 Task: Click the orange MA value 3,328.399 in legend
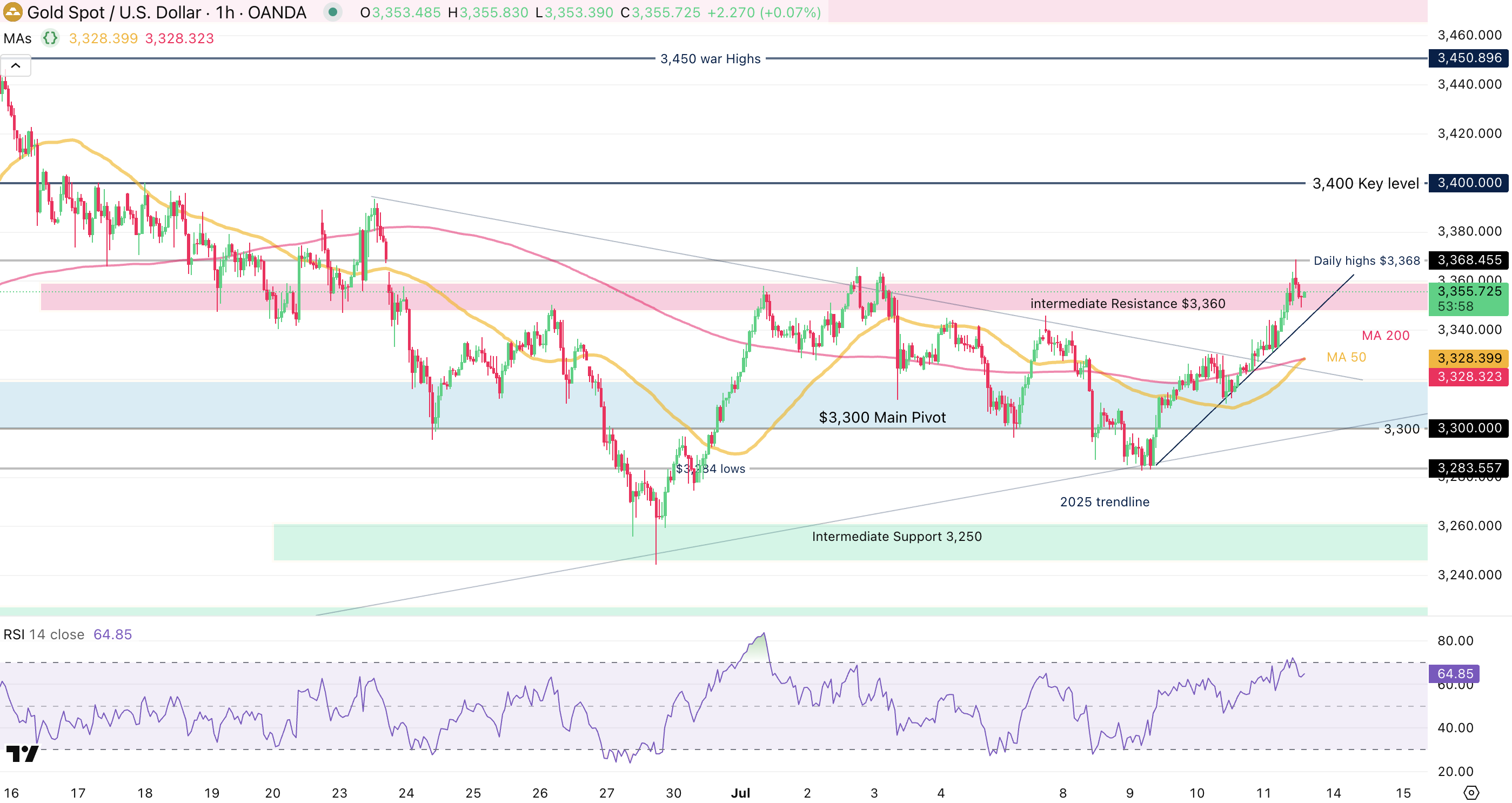pos(103,39)
